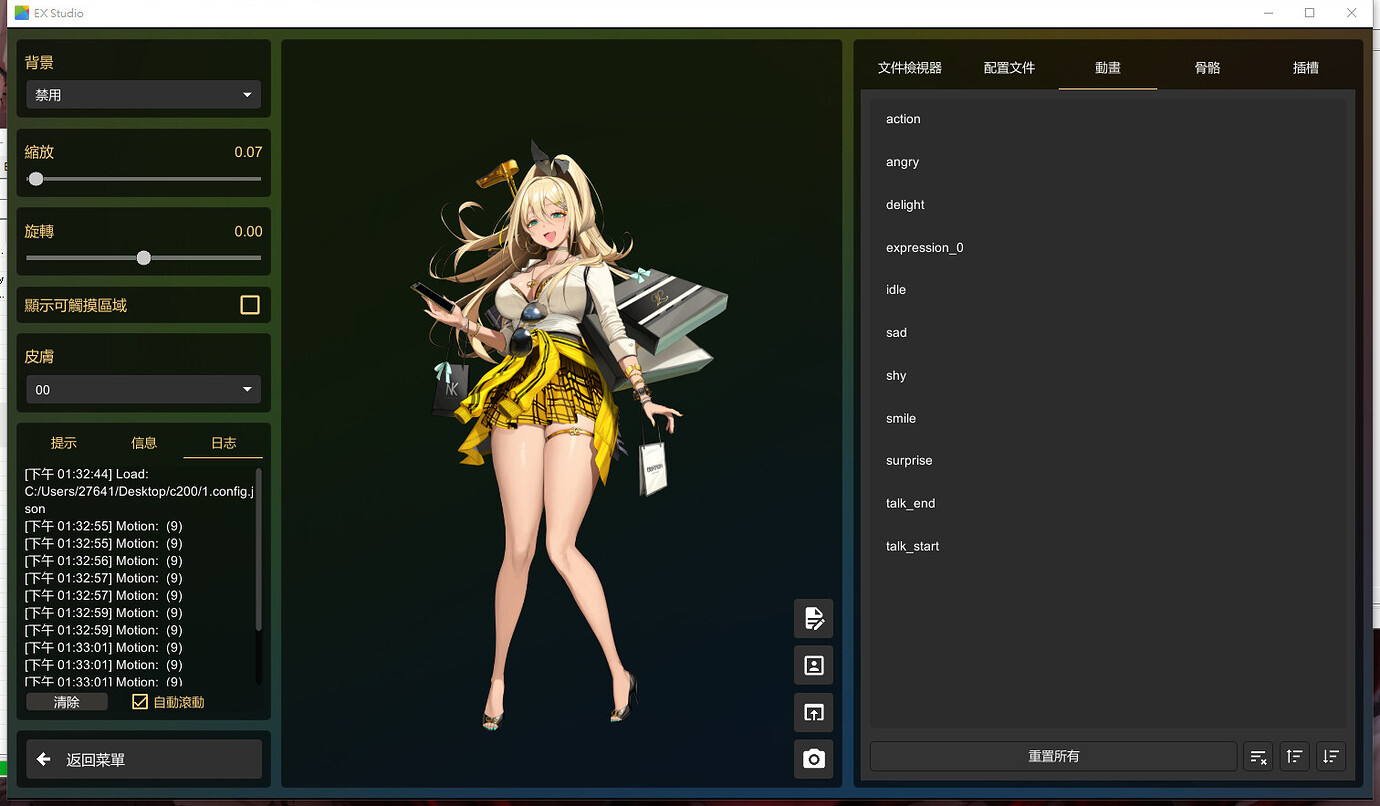The image size is (1380, 806).
Task: Sort animations descending with the sort icon
Action: click(1330, 757)
